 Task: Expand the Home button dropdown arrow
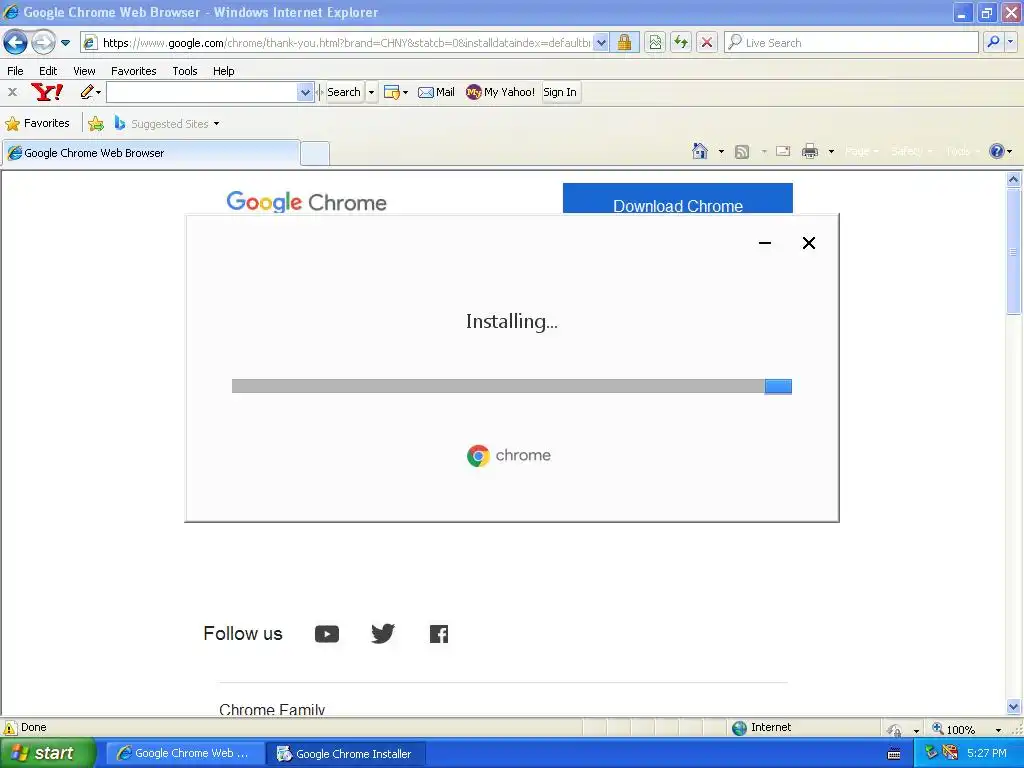[x=721, y=152]
